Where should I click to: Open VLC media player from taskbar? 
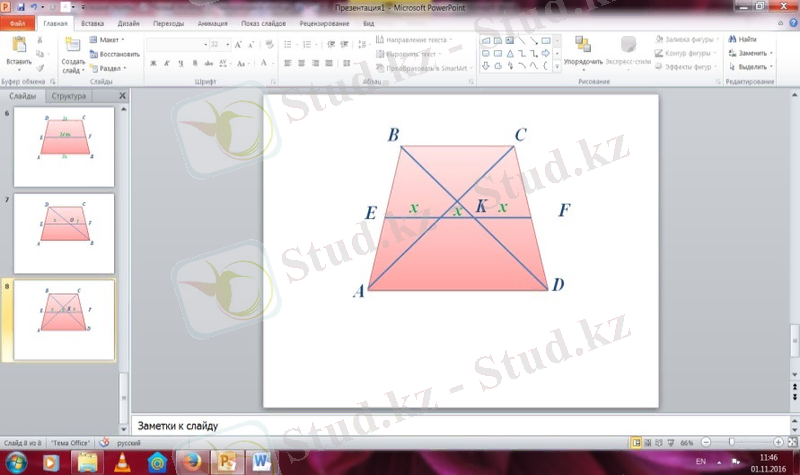pyautogui.click(x=122, y=461)
